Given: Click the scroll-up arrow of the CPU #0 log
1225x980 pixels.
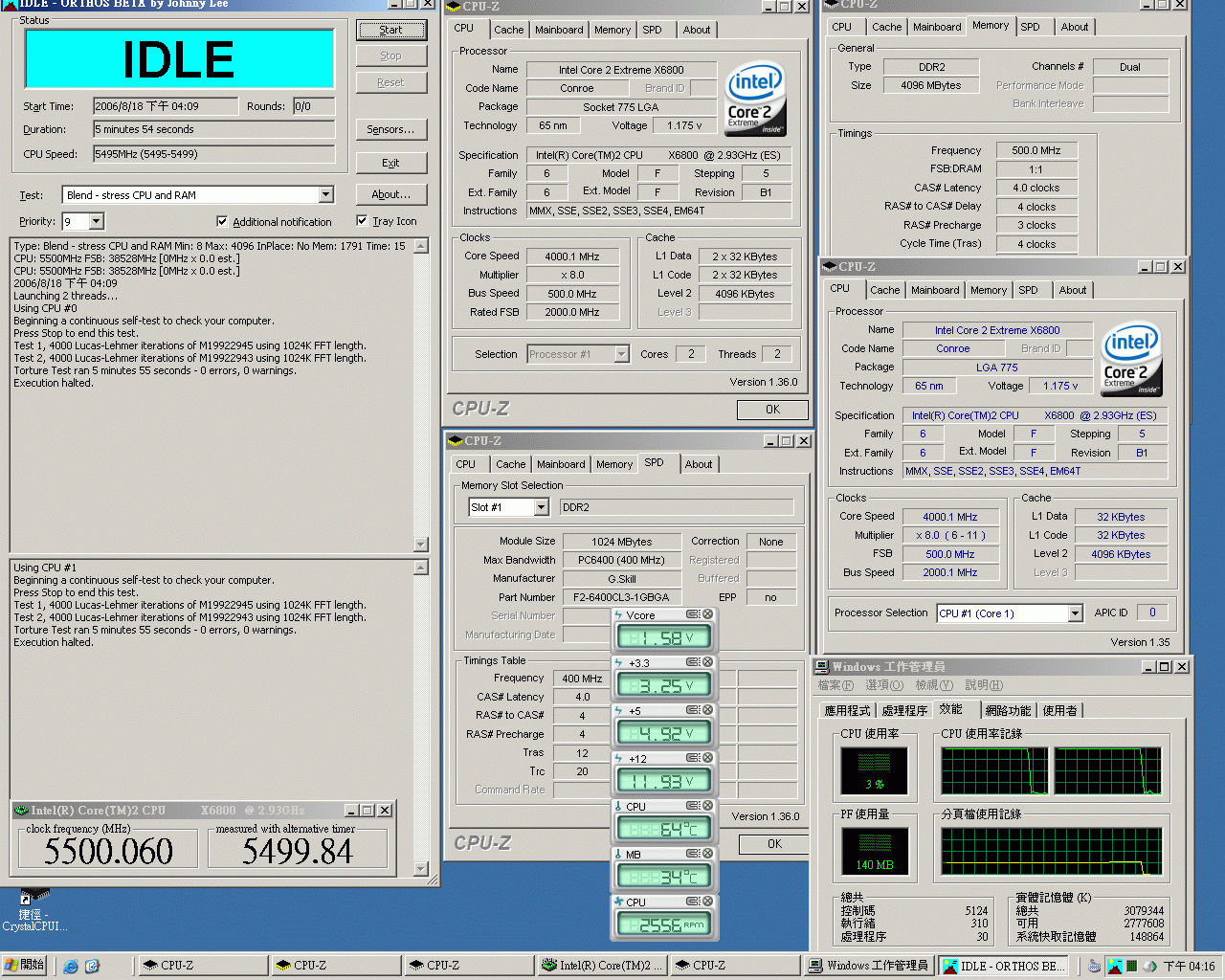Looking at the screenshot, I should tap(420, 246).
